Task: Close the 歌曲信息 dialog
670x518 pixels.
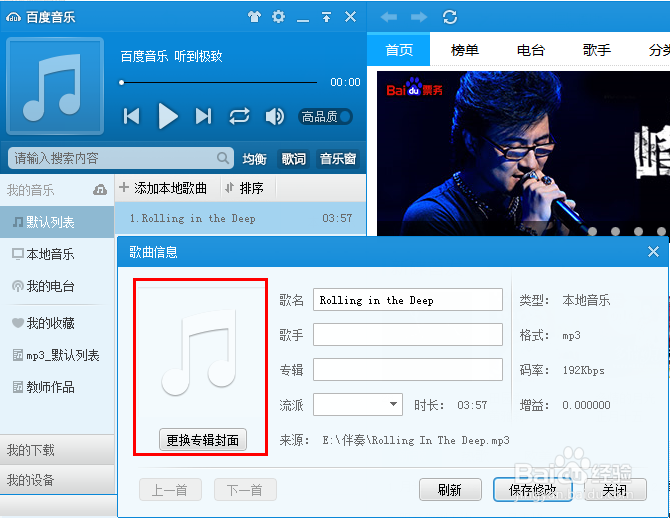Action: click(x=653, y=252)
